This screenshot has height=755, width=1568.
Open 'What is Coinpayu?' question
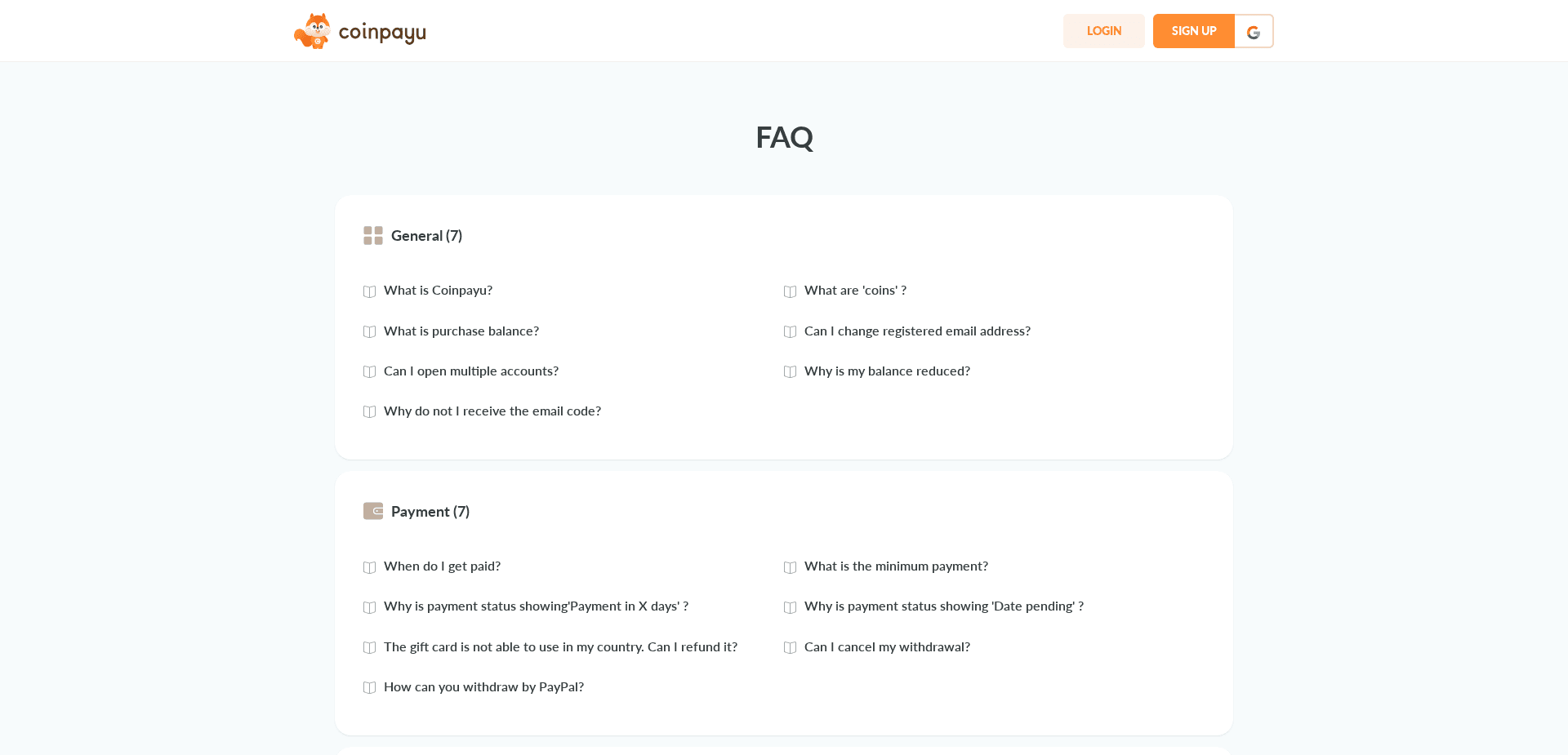pyautogui.click(x=438, y=291)
